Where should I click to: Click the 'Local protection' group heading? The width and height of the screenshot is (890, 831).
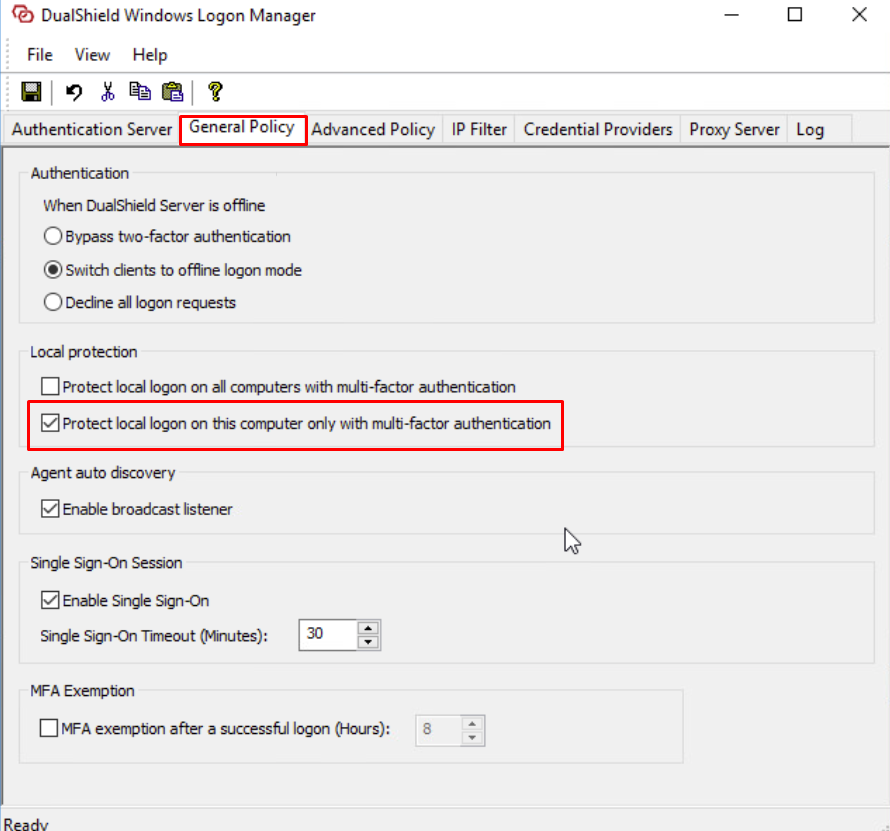coord(84,352)
